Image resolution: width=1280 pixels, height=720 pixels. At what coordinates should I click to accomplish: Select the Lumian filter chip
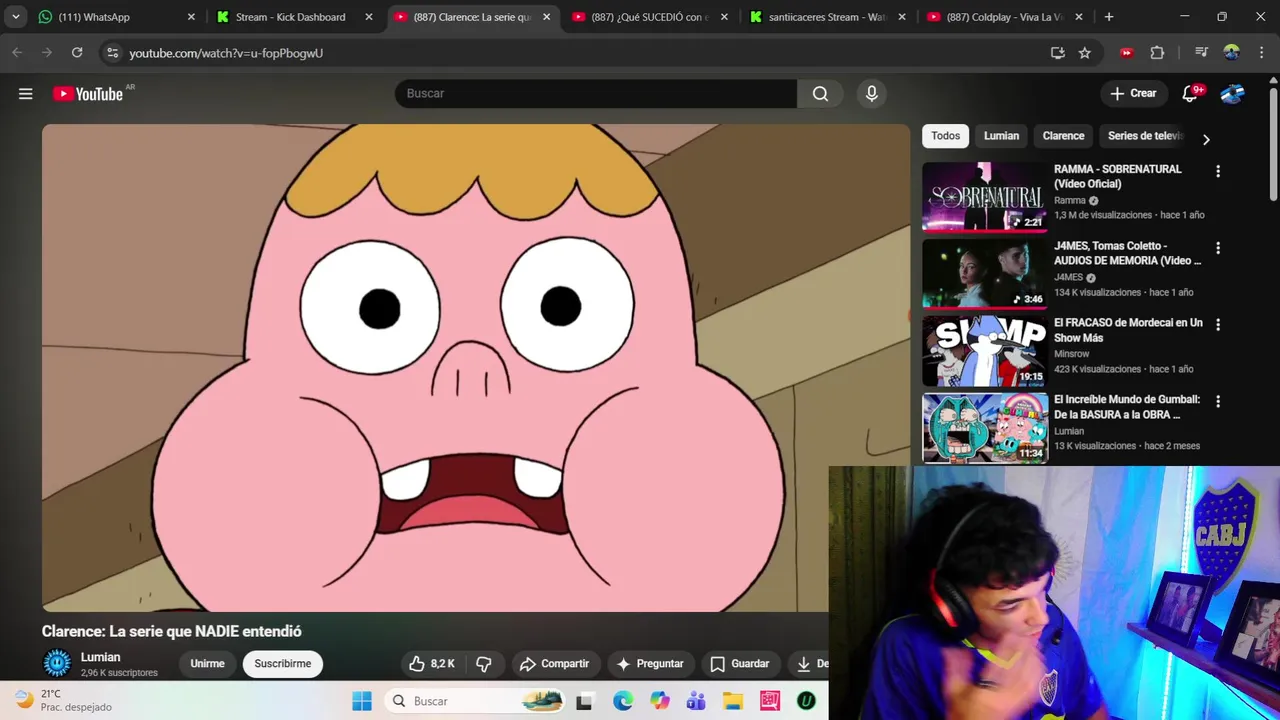(1001, 136)
